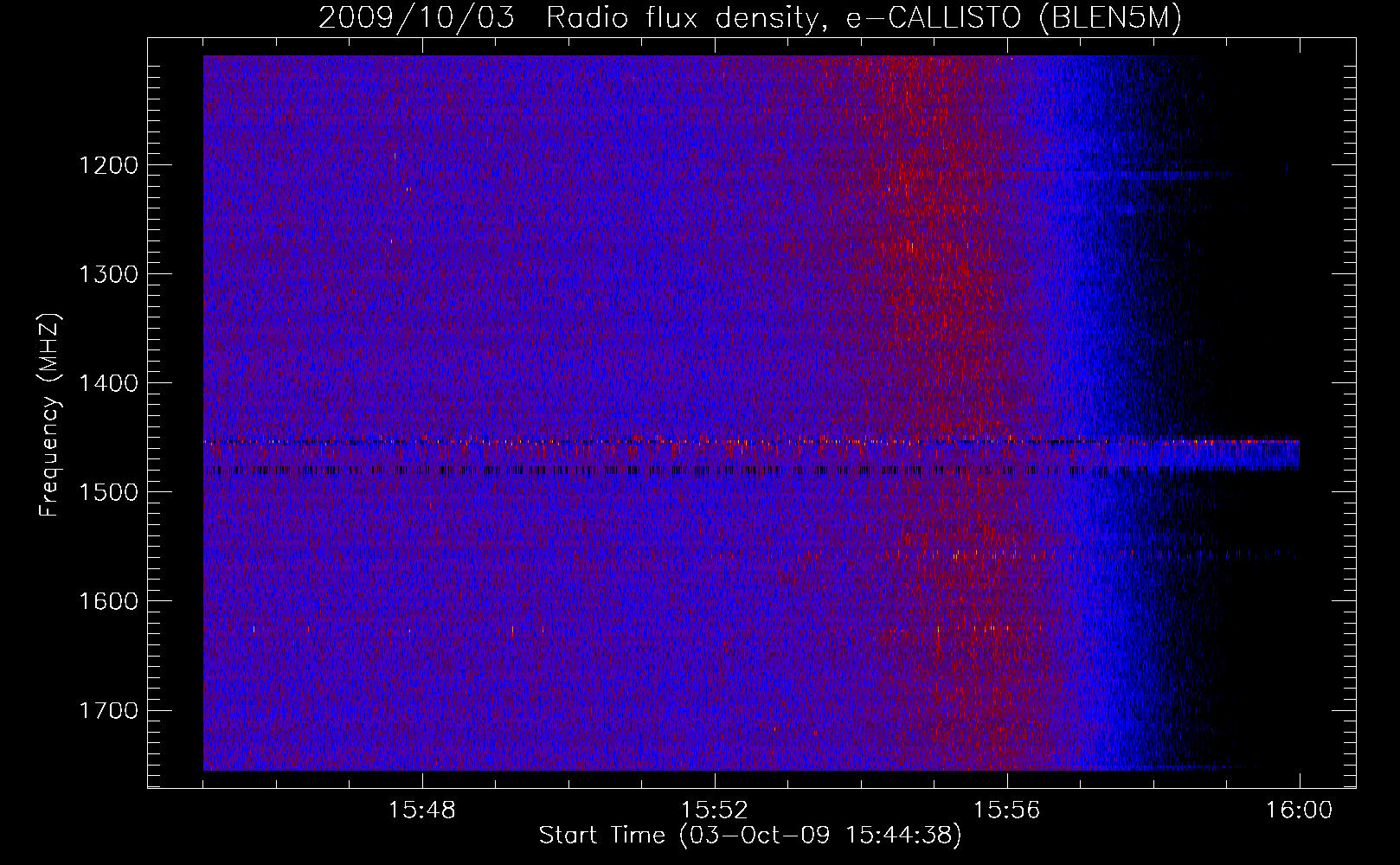Click the 'e-CALLISTO (BLEN5M)' instrument label
Screen dimensions: 1400x865
[1013, 18]
